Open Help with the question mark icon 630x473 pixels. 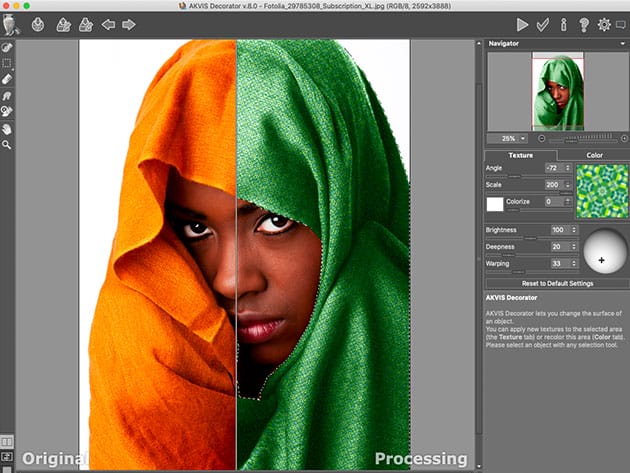click(583, 24)
